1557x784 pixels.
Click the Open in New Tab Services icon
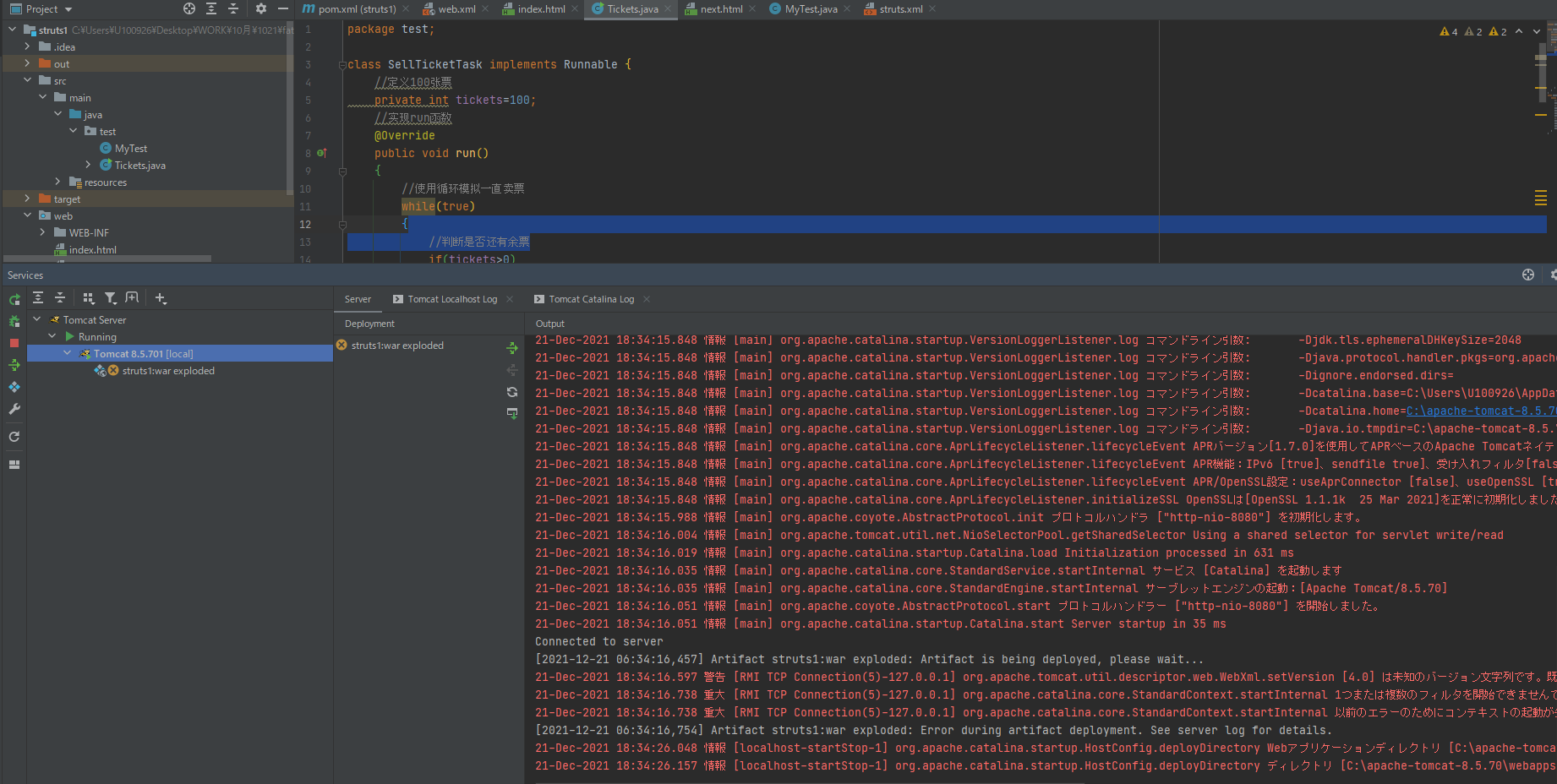[132, 298]
